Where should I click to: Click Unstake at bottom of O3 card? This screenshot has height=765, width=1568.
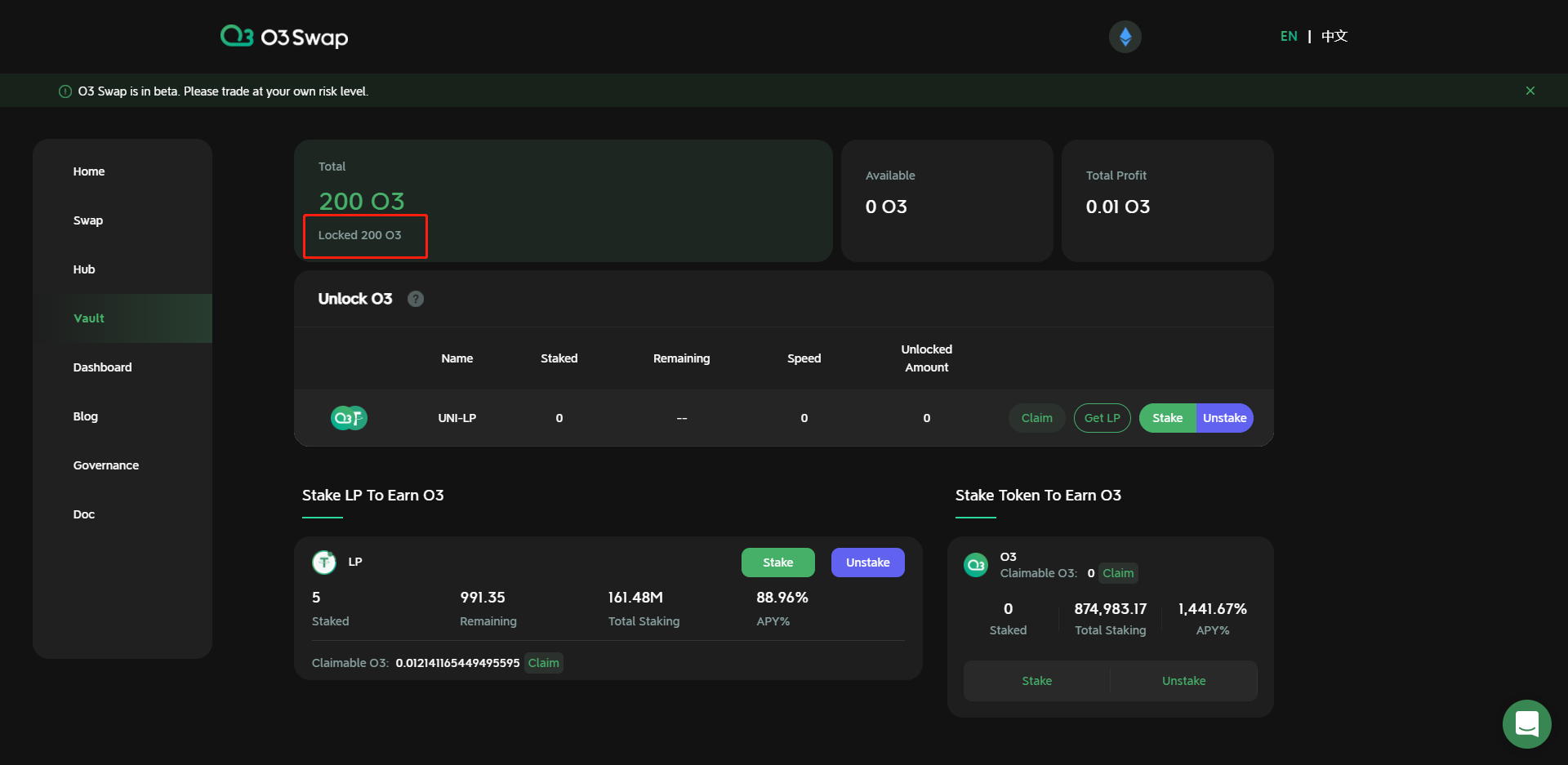(x=1184, y=681)
